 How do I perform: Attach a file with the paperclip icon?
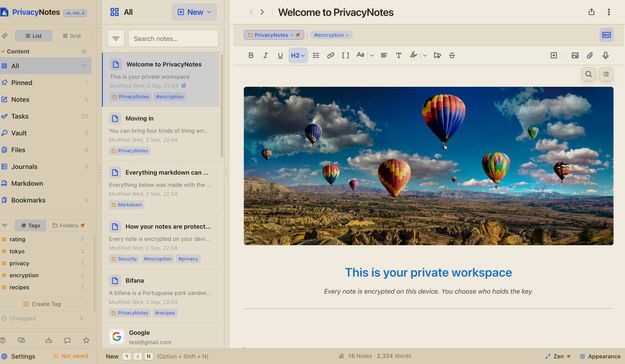click(590, 55)
